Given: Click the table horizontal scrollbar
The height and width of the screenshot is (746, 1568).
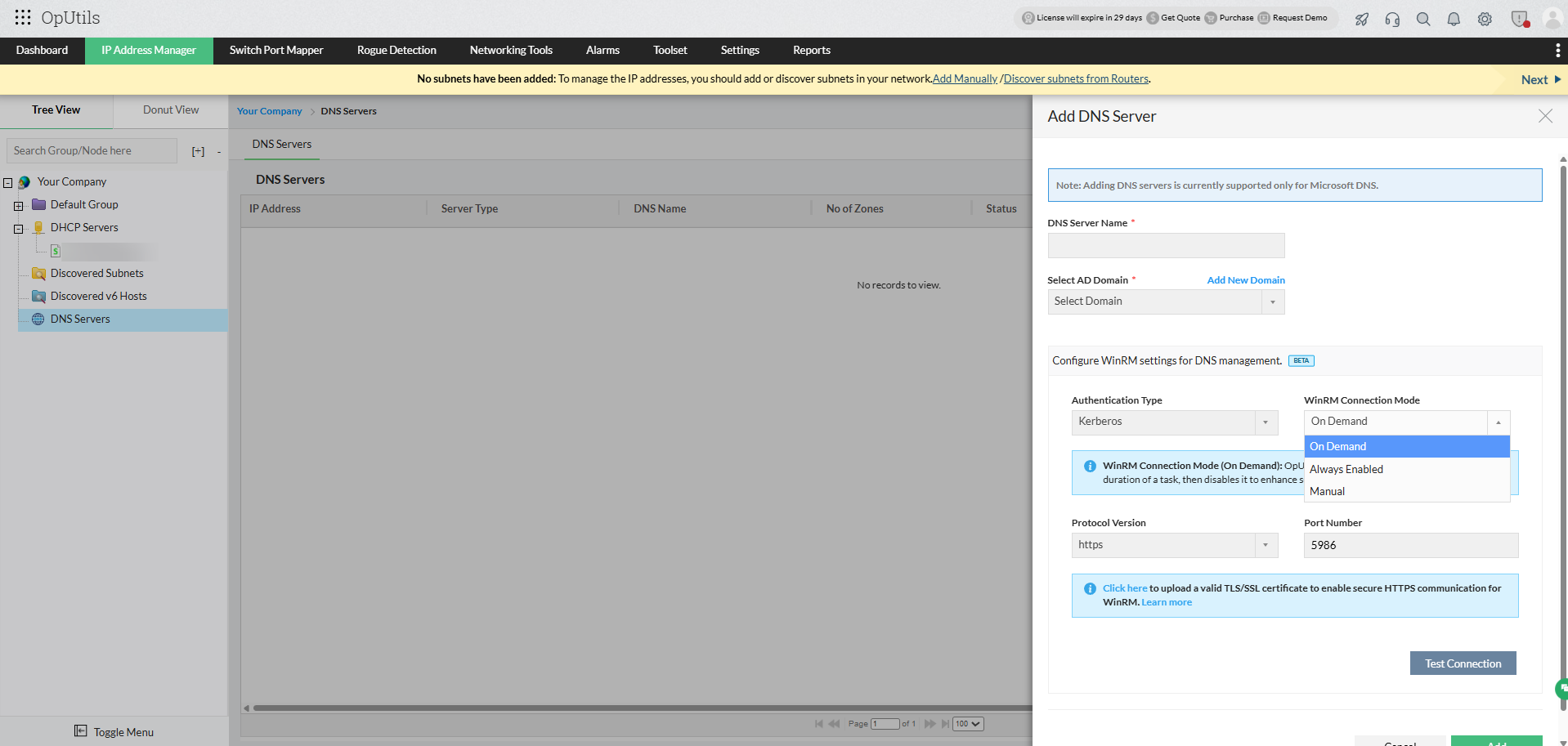Looking at the screenshot, I should [x=642, y=708].
